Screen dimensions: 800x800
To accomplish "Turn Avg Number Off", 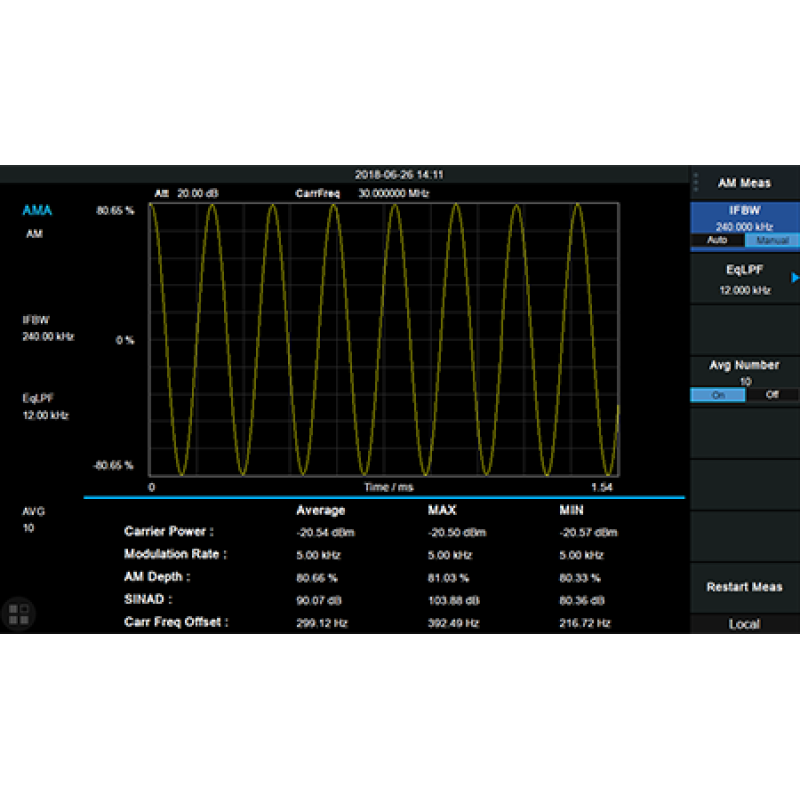I will click(x=772, y=395).
